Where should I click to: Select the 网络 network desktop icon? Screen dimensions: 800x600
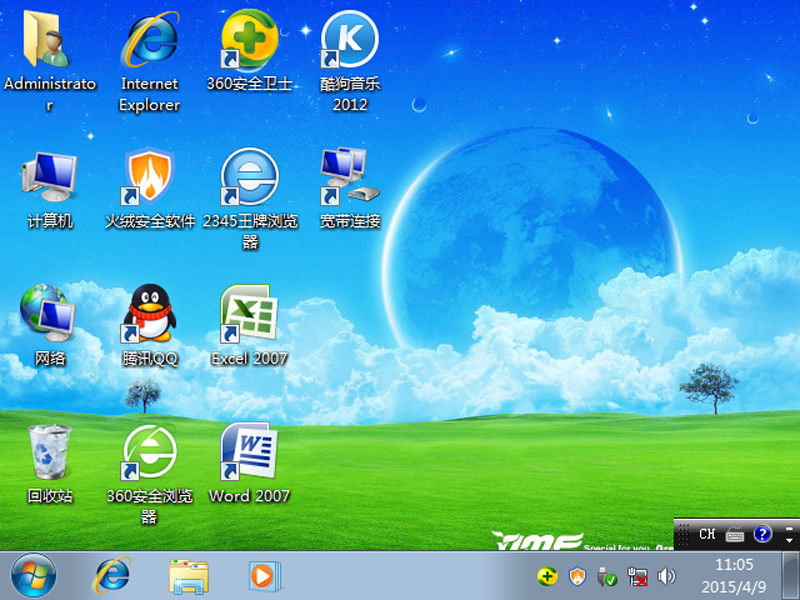(x=49, y=314)
